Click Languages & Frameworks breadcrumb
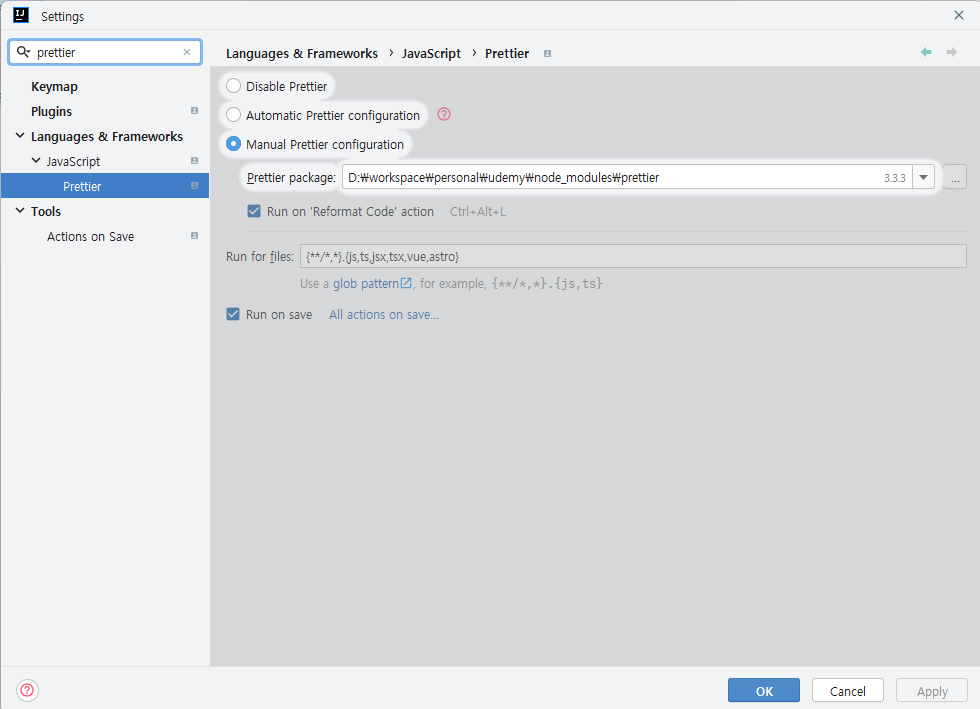Image resolution: width=980 pixels, height=709 pixels. [x=302, y=54]
